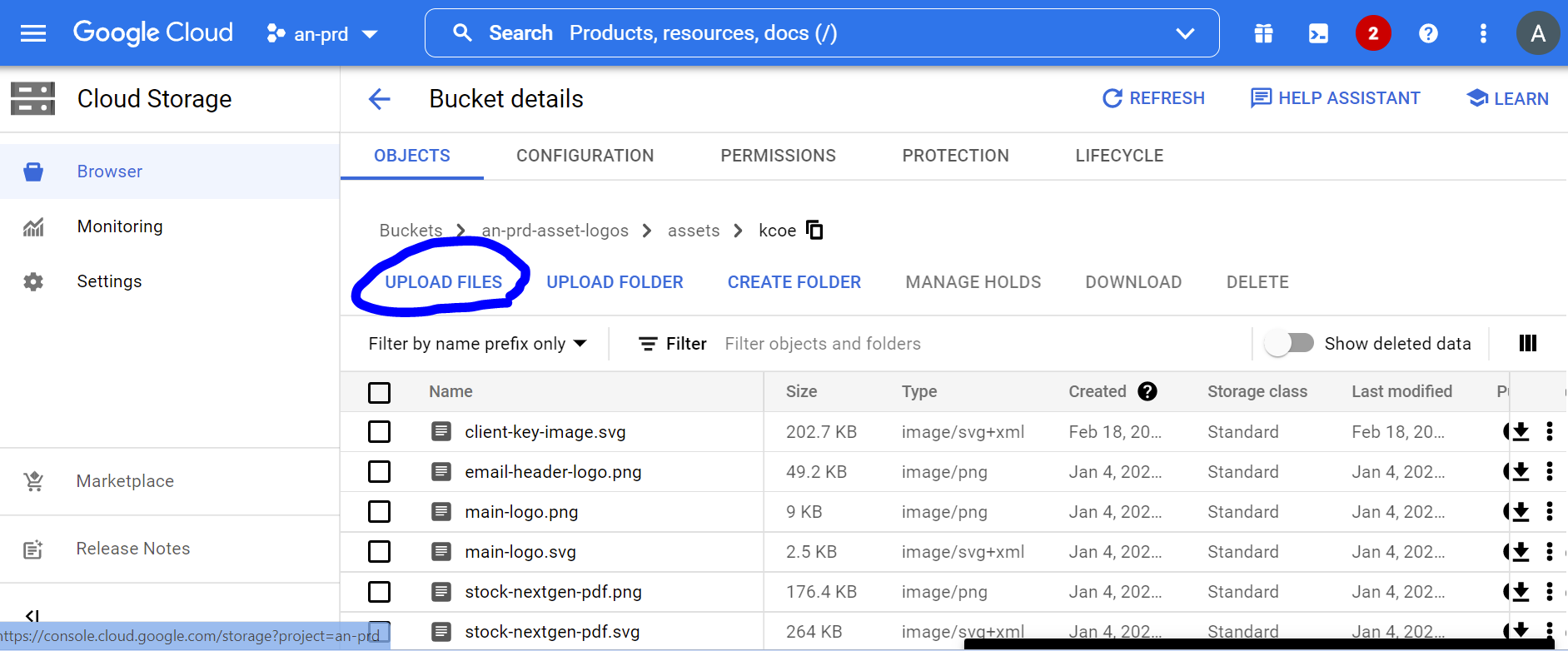Download client-key-image.svg using its download icon
This screenshot has width=1568, height=651.
click(1521, 431)
